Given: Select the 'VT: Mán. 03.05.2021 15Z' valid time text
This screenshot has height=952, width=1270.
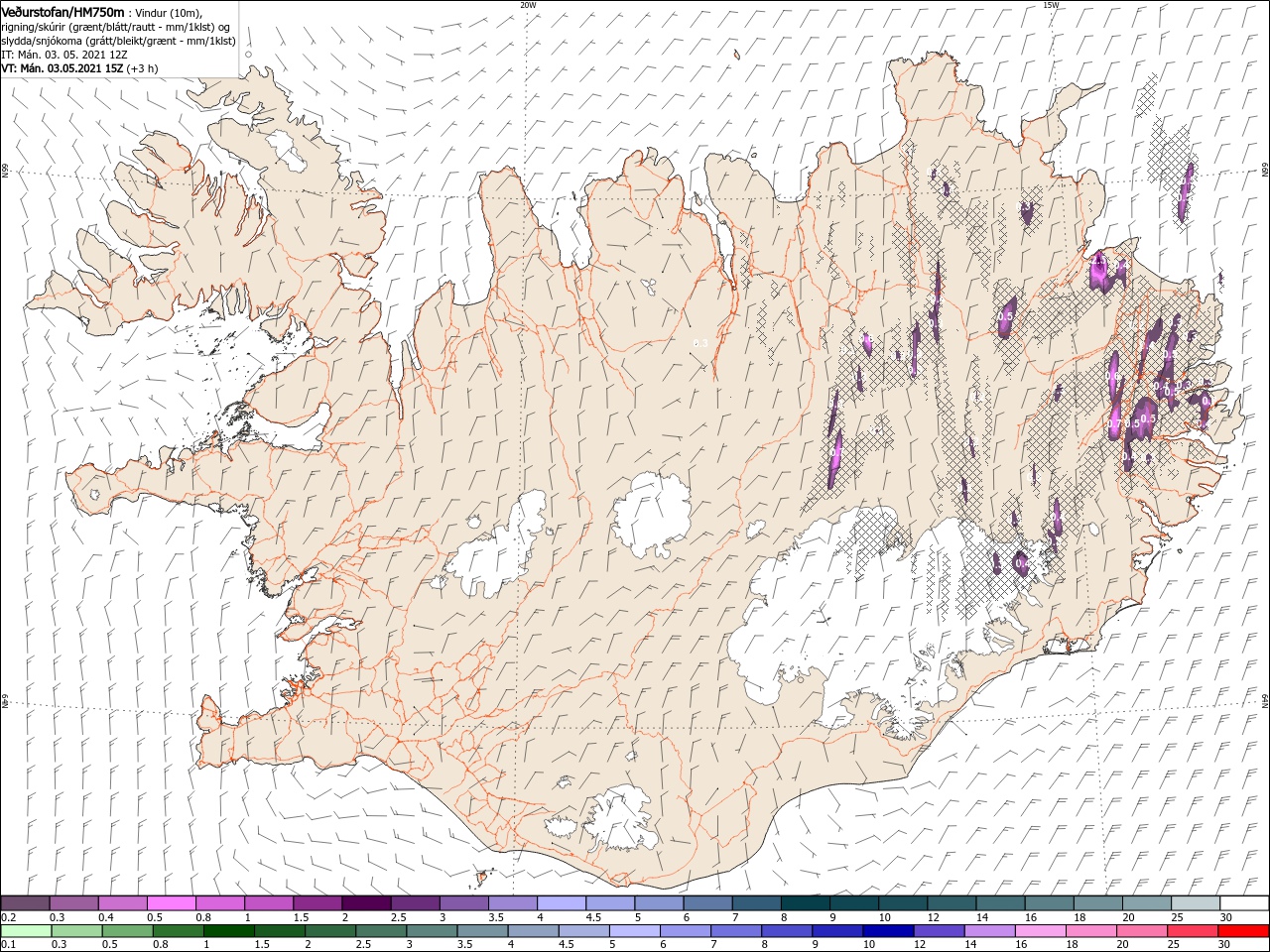Looking at the screenshot, I should click(63, 68).
